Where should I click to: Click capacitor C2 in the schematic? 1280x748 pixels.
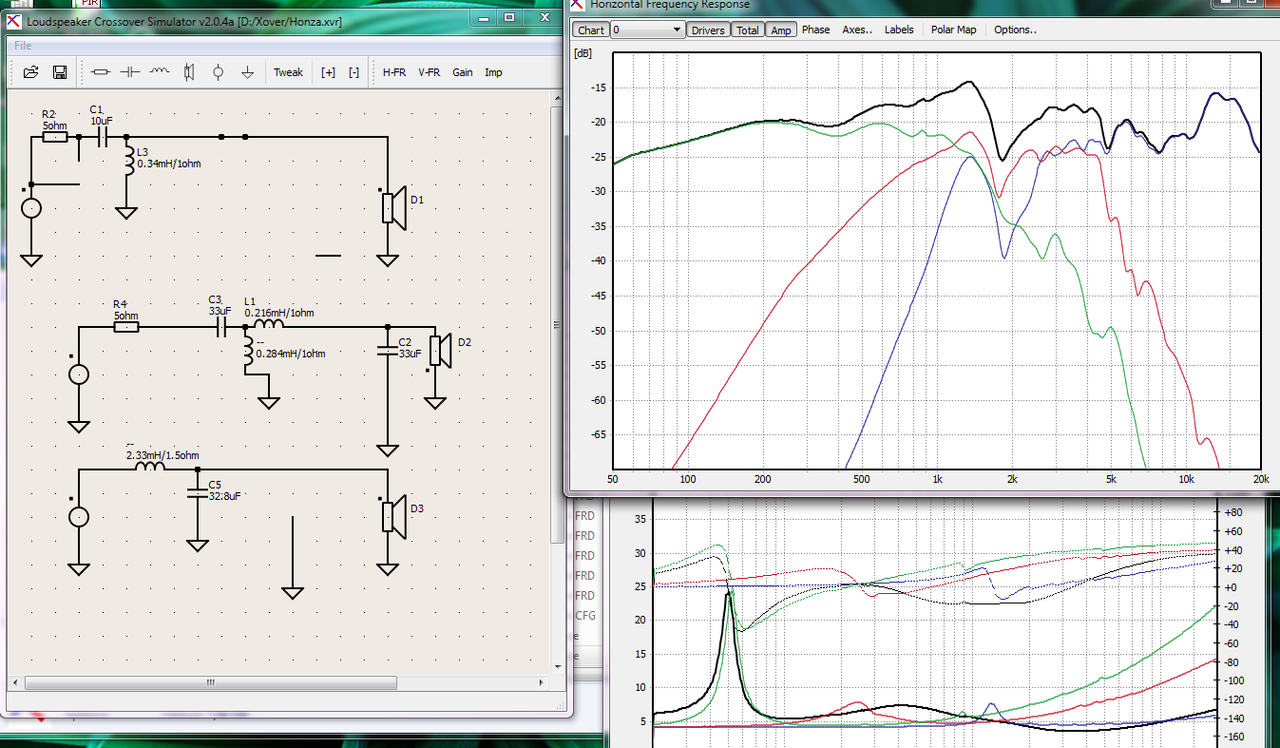[x=387, y=349]
